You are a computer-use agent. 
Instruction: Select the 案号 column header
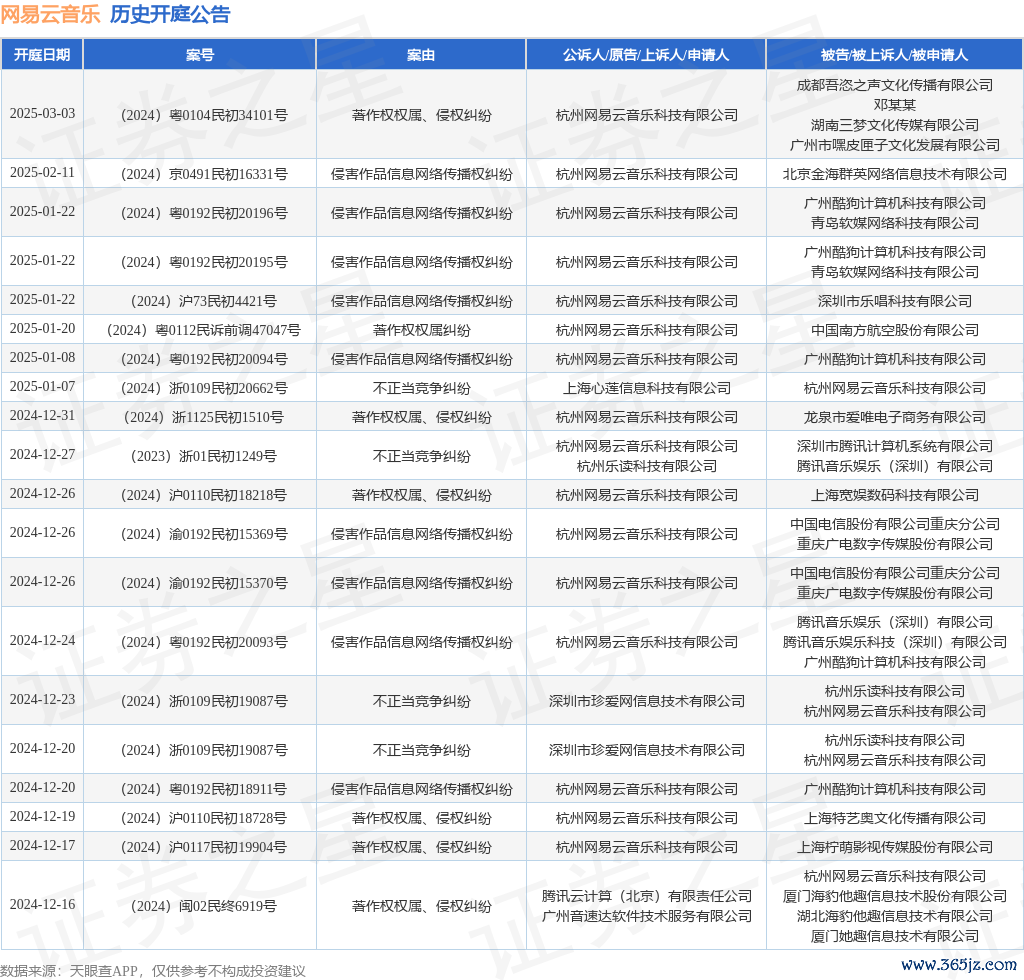(x=200, y=55)
